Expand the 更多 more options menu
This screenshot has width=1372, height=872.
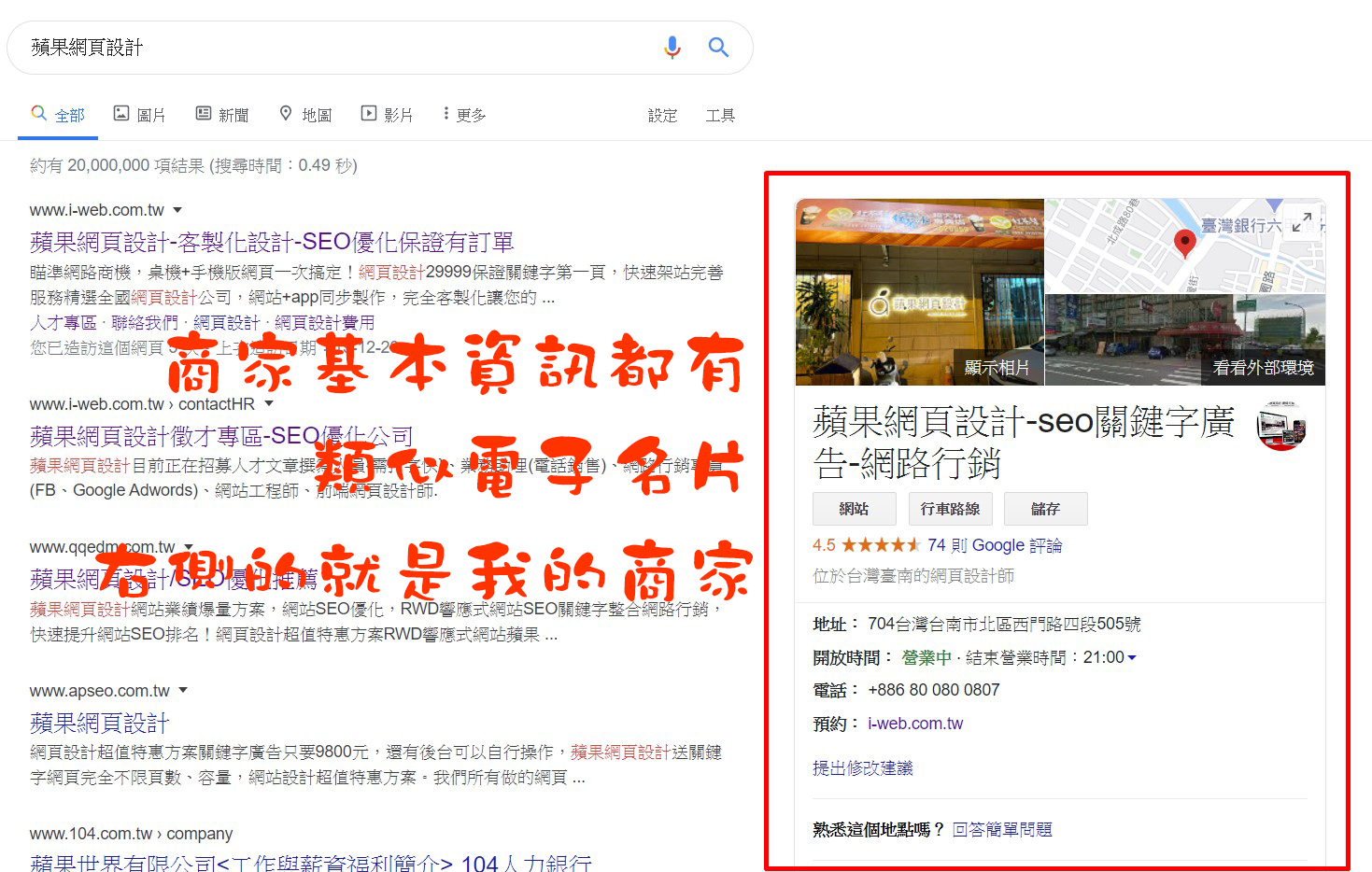pos(464,115)
